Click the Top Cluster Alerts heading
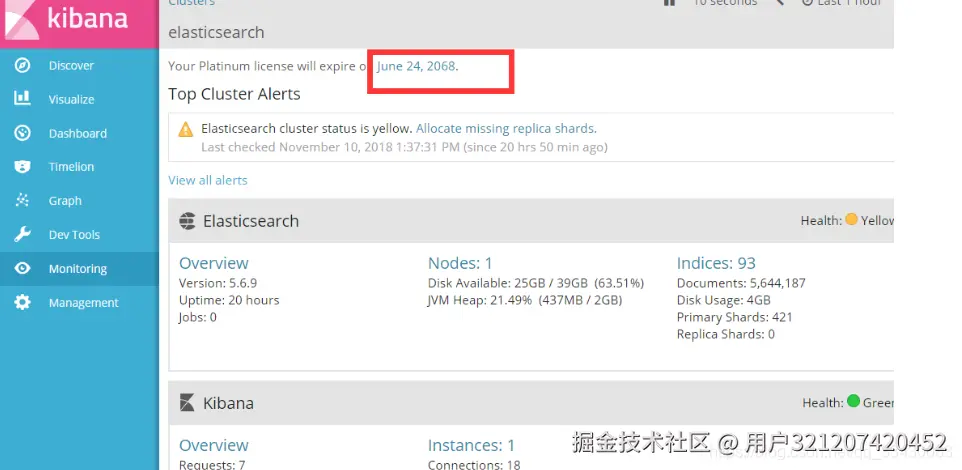 coord(234,94)
